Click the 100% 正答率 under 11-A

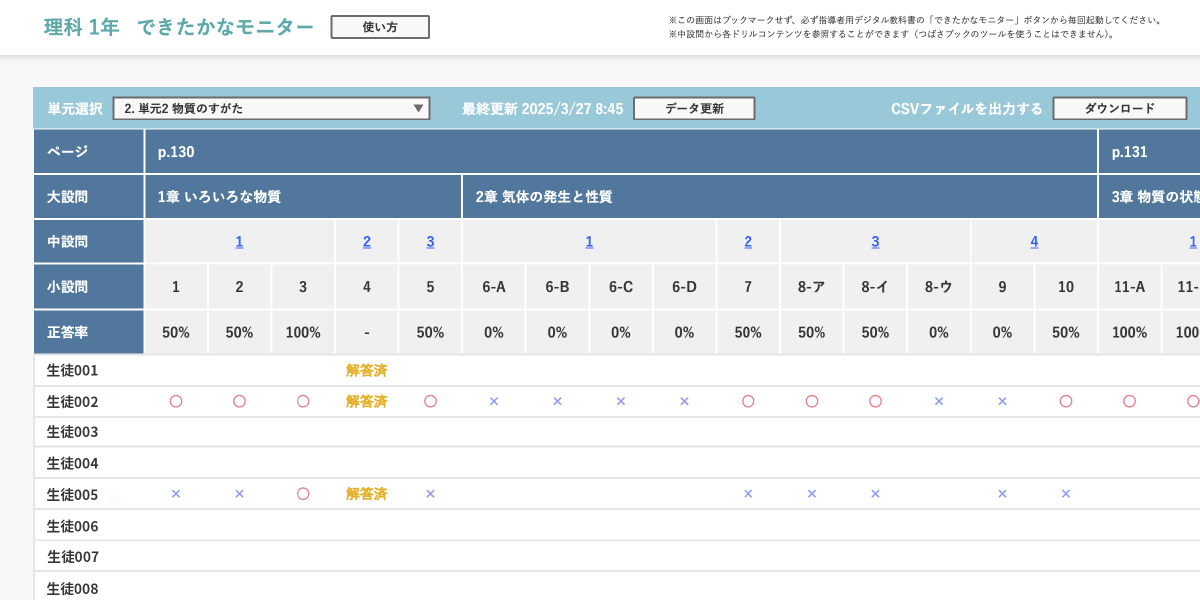[1129, 333]
